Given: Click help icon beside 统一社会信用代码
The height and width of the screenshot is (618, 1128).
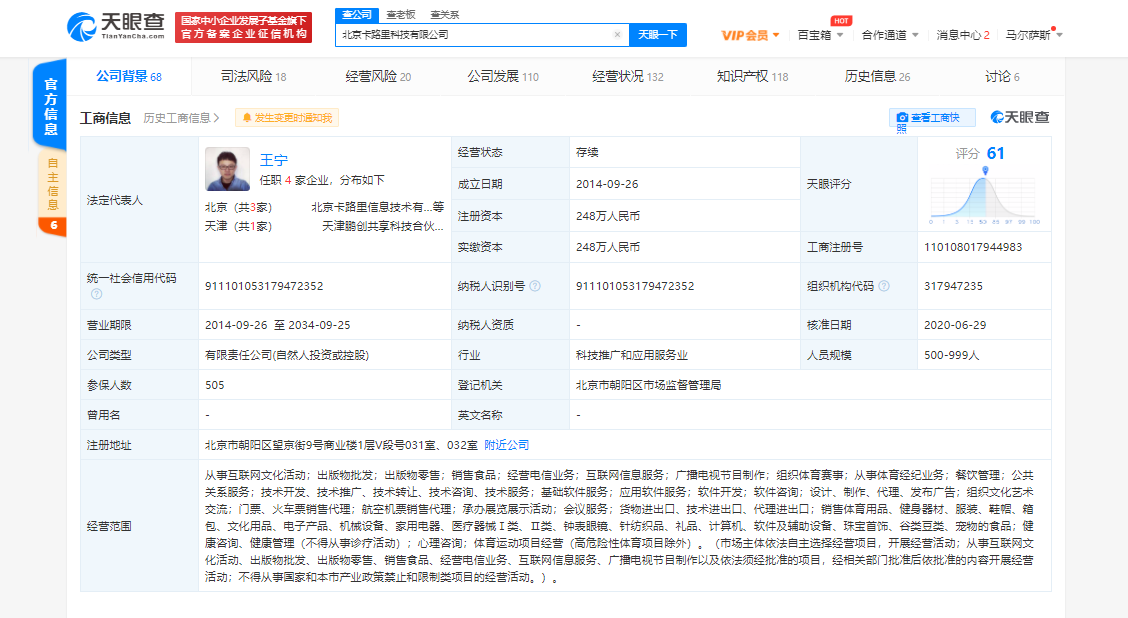Looking at the screenshot, I should (96, 294).
